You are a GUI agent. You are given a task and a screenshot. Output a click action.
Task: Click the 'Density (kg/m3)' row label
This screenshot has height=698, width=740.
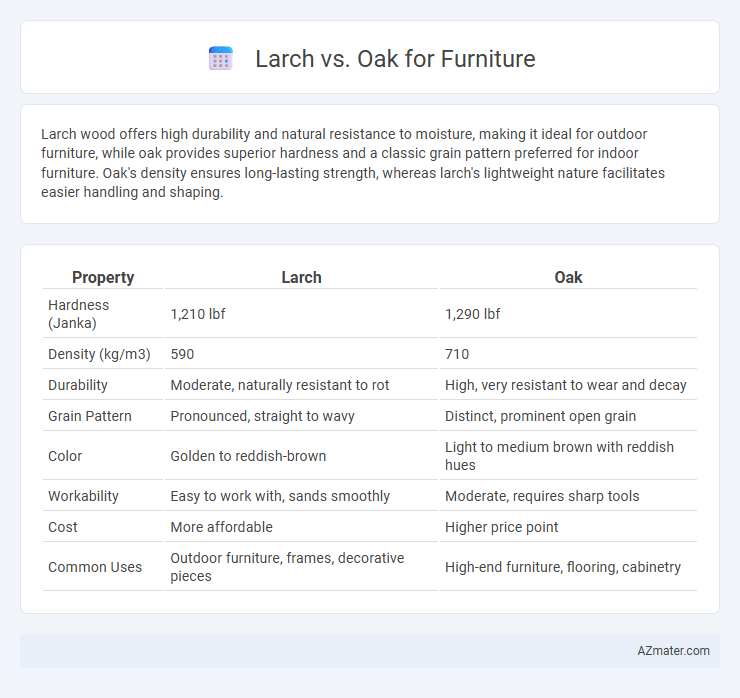click(99, 354)
